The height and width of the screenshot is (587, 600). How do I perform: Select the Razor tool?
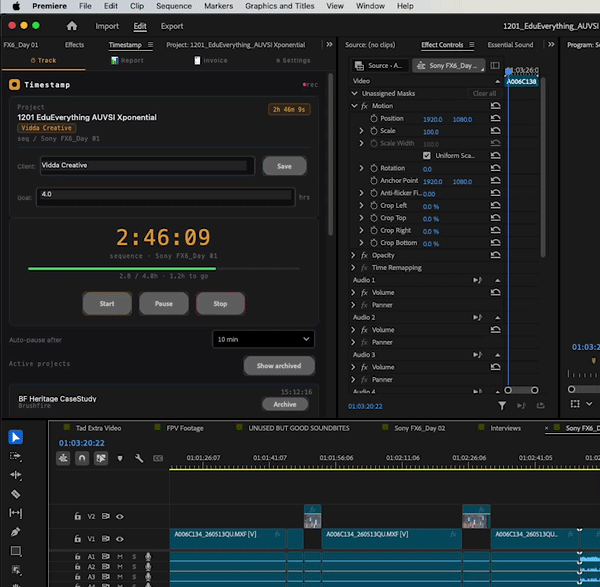coord(16,494)
